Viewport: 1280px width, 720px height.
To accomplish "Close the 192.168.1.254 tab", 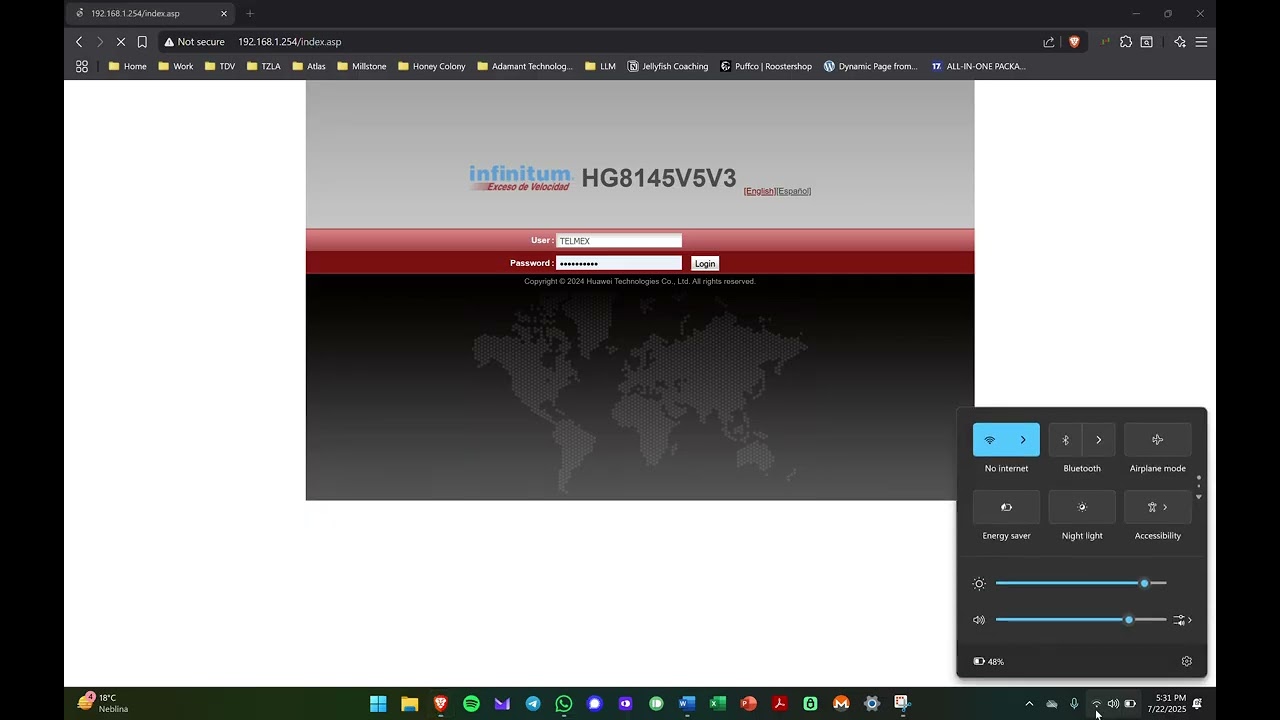I will (x=224, y=13).
